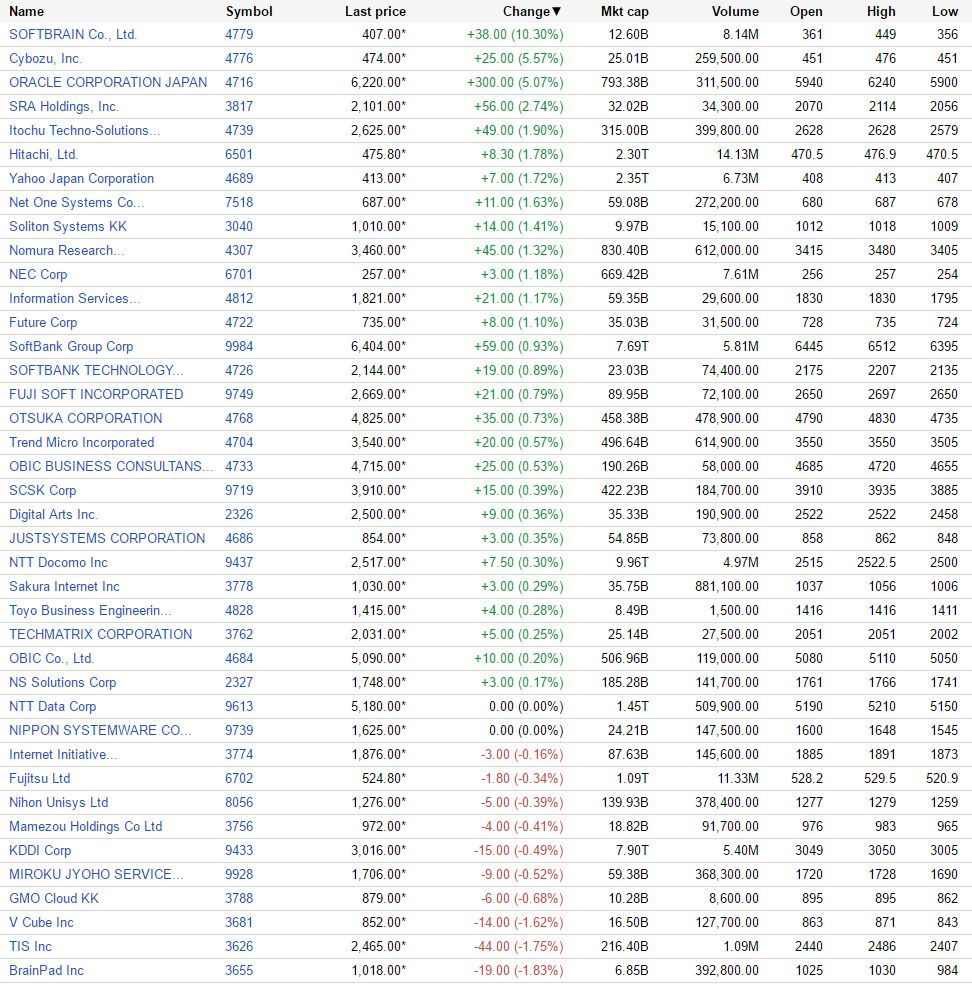
Task: Open Sakura Internet Inc link
Action: pos(64,586)
